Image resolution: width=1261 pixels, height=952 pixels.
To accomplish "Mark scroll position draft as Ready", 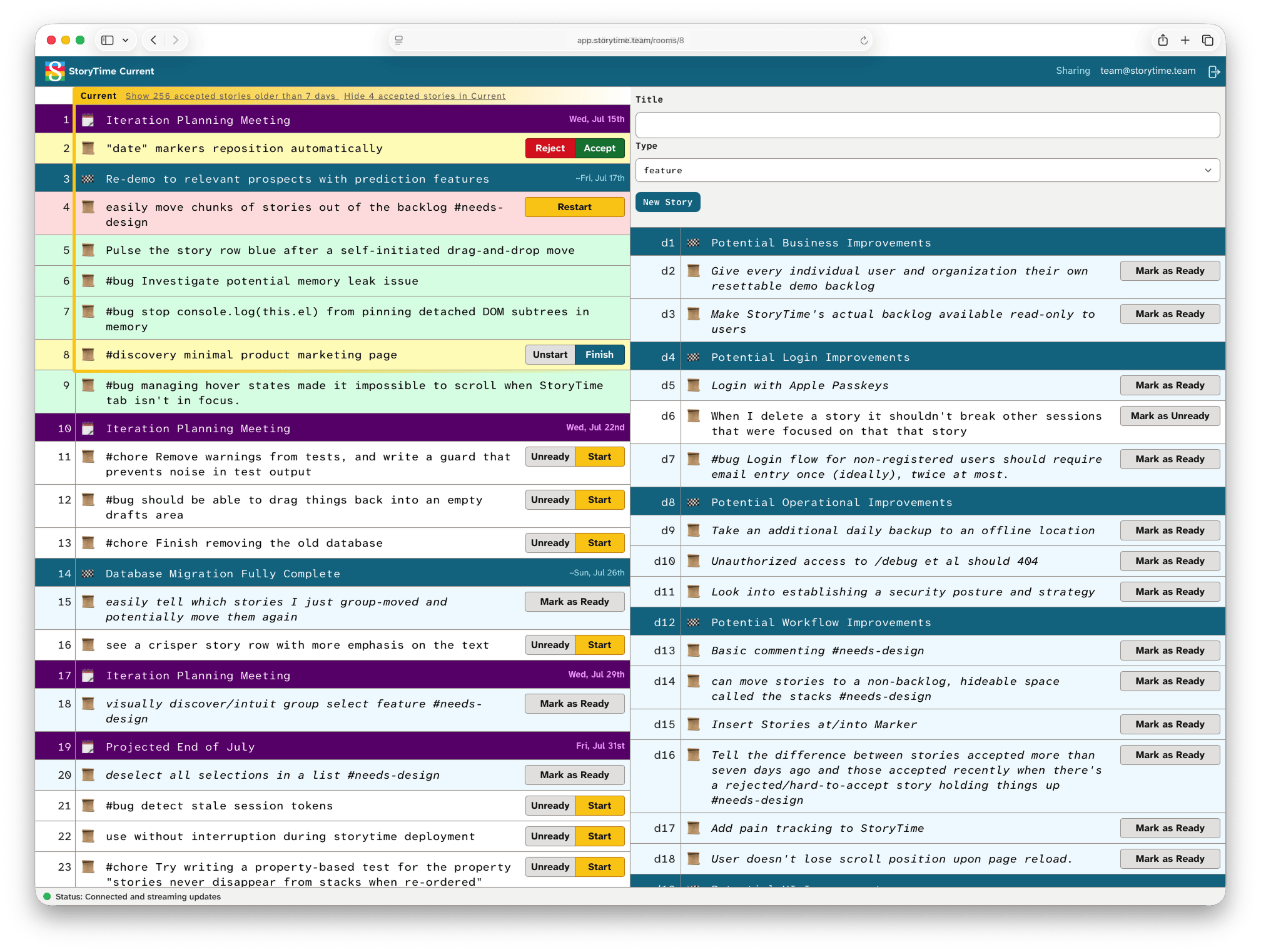I will point(1170,859).
